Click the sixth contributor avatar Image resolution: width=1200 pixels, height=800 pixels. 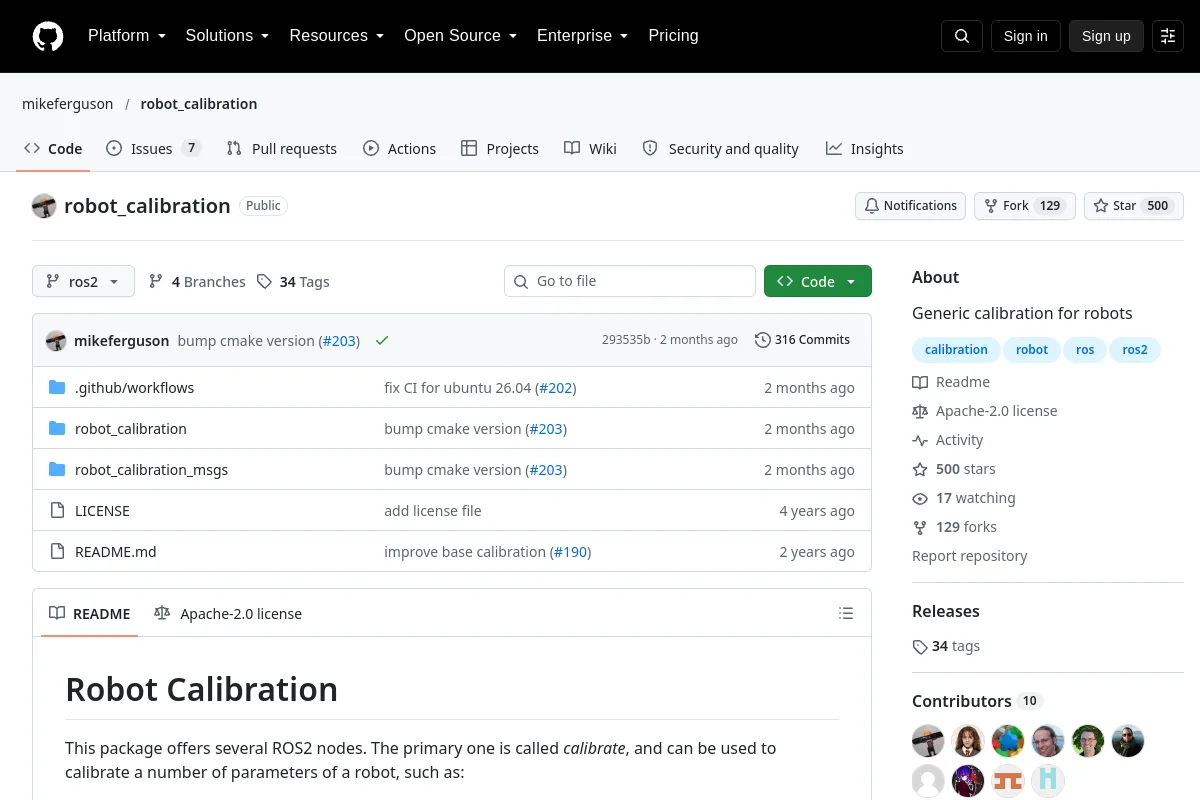(x=1128, y=741)
